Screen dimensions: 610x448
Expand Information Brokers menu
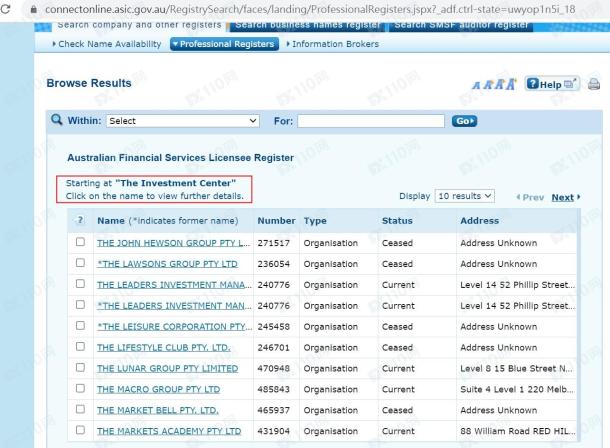333,44
